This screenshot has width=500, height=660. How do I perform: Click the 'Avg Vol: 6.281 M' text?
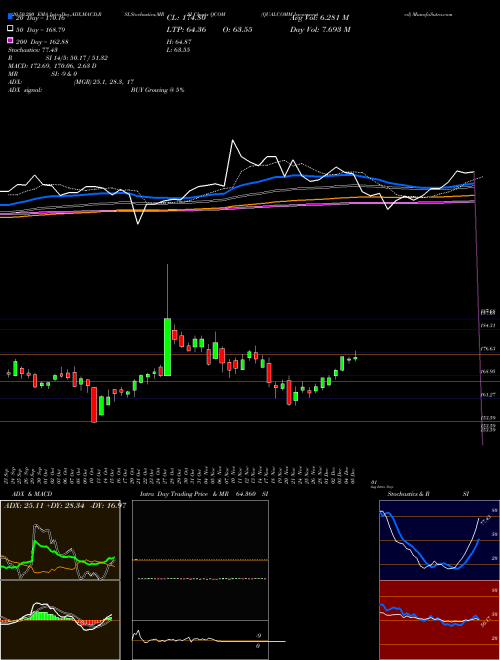(x=319, y=18)
